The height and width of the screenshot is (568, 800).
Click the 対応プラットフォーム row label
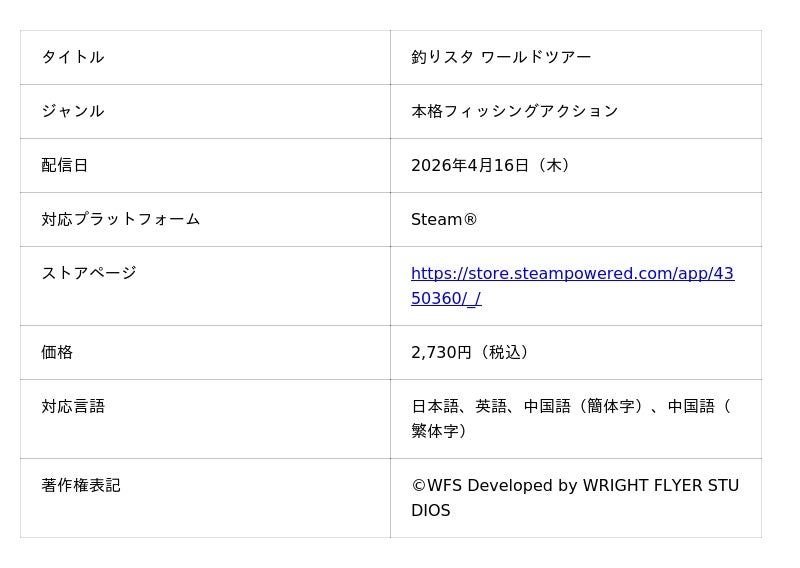coord(121,219)
